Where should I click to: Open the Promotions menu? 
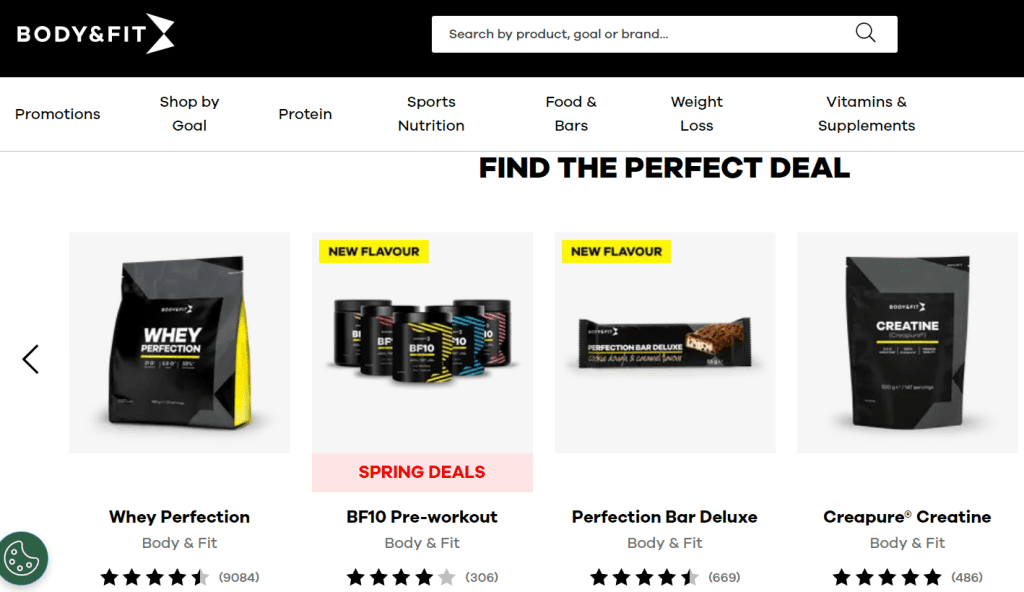point(57,114)
